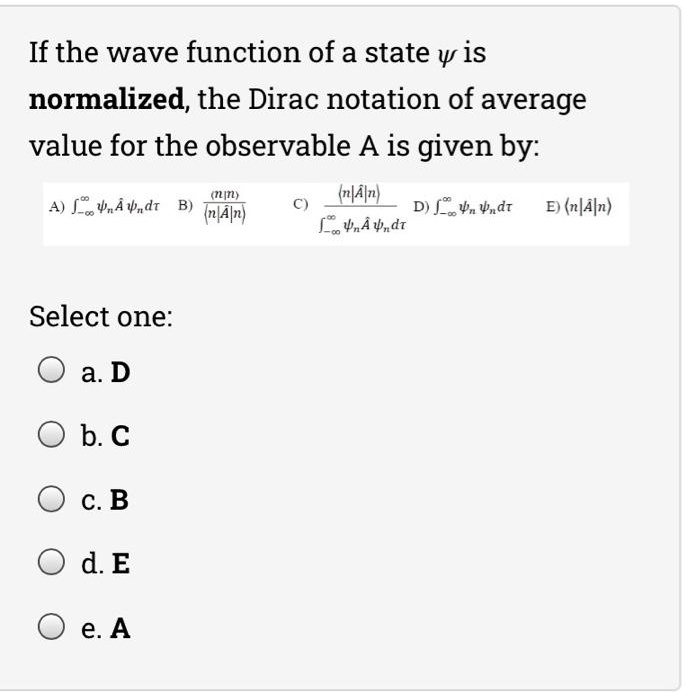Click formula C fraction with integral denominator
Image resolution: width=685 pixels, height=693 pixels.
click(357, 208)
